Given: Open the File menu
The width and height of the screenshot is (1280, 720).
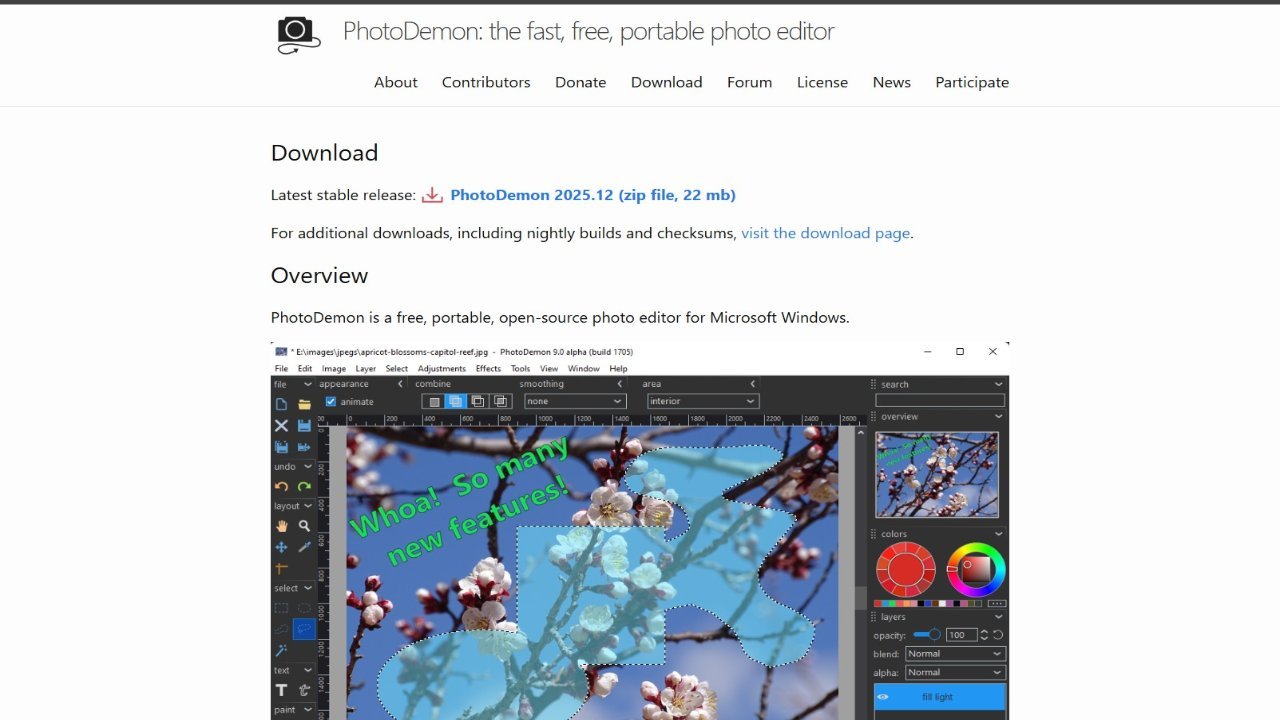Looking at the screenshot, I should 282,369.
